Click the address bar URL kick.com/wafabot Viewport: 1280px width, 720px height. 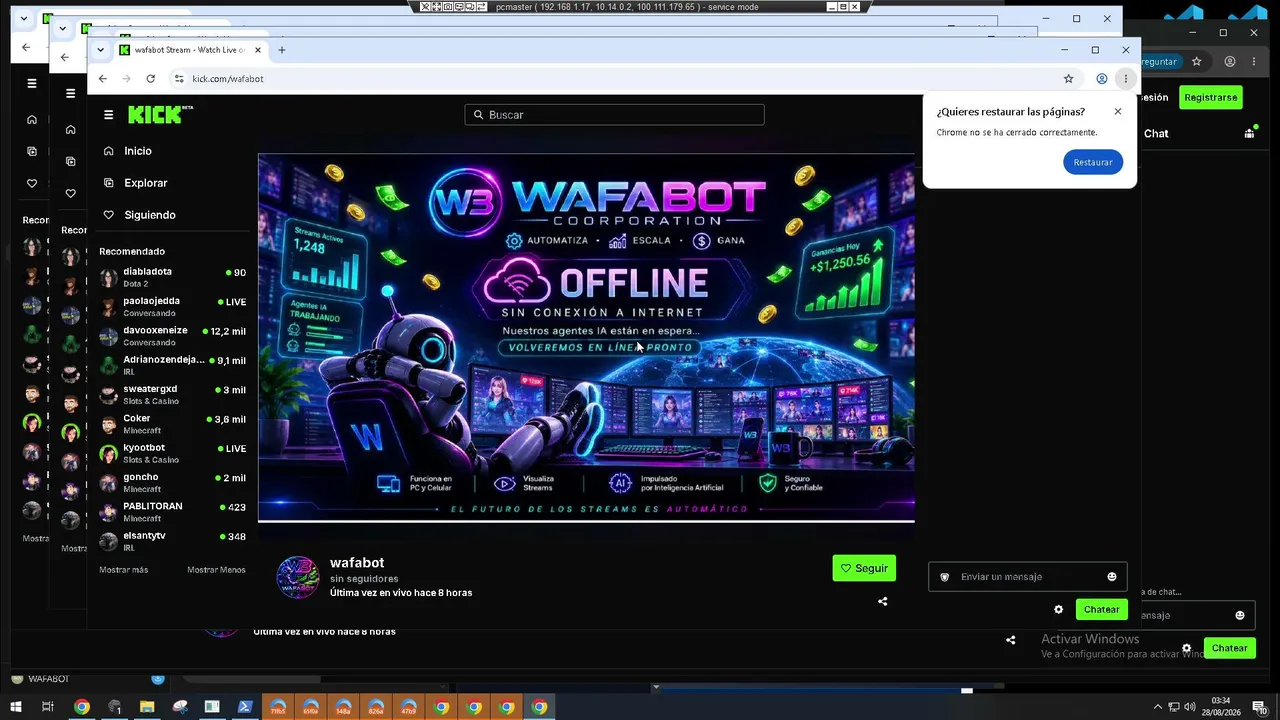pyautogui.click(x=228, y=78)
